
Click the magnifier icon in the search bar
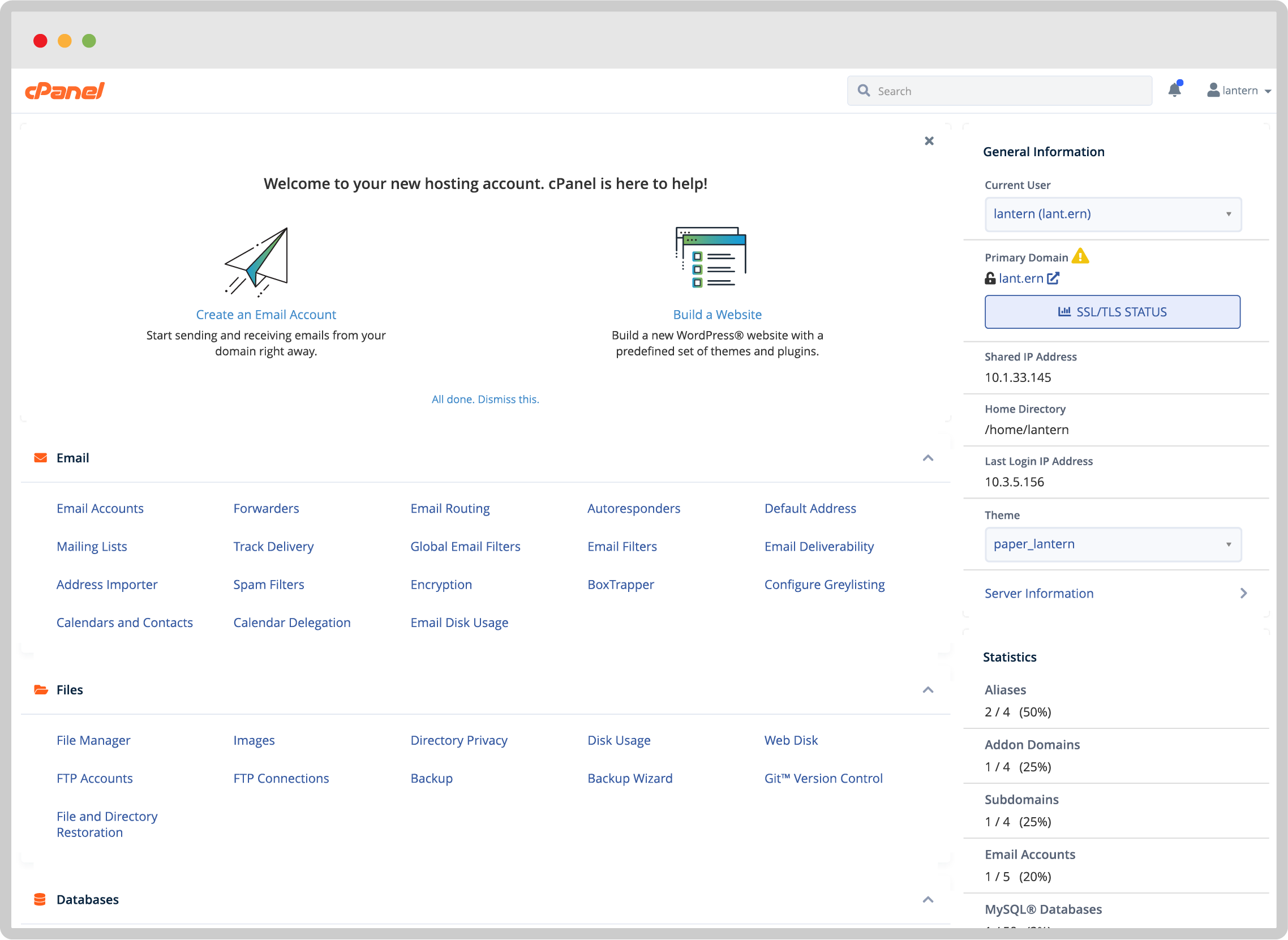point(864,91)
